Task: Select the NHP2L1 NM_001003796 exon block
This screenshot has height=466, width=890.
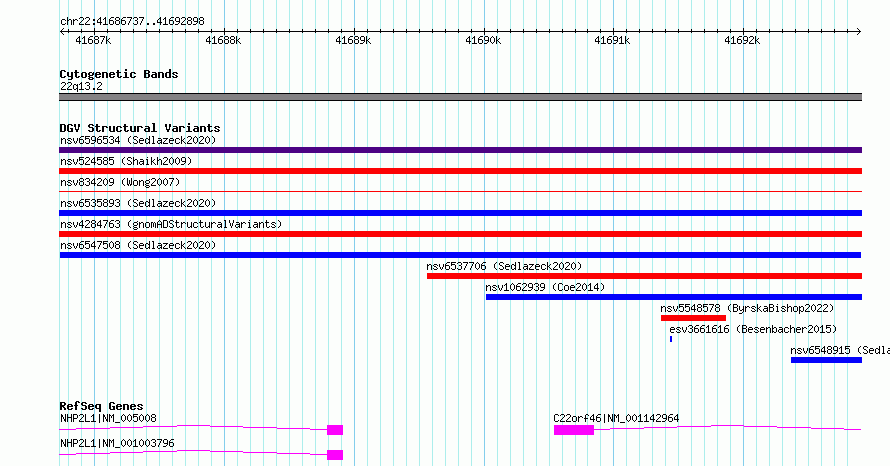Action: pos(335,455)
